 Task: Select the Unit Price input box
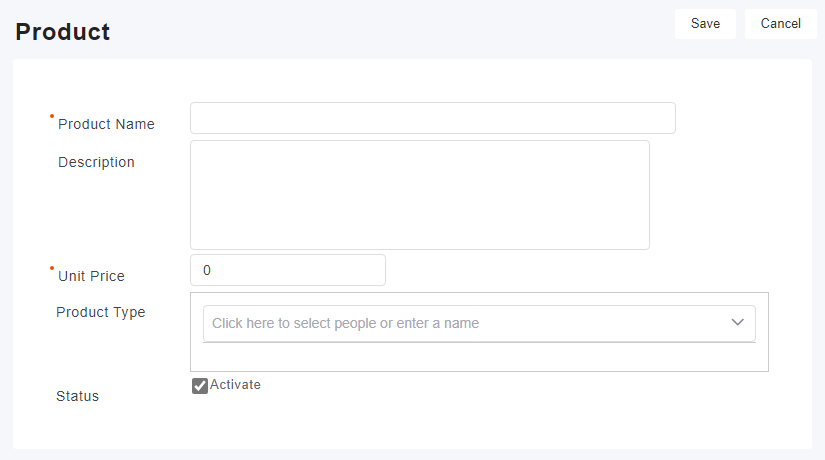tap(287, 270)
